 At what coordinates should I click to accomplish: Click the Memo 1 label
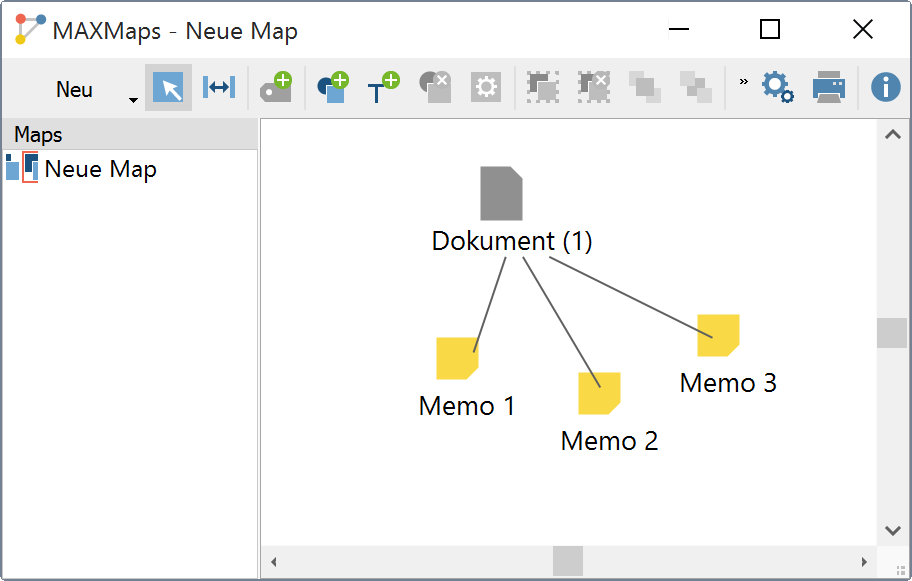point(467,406)
